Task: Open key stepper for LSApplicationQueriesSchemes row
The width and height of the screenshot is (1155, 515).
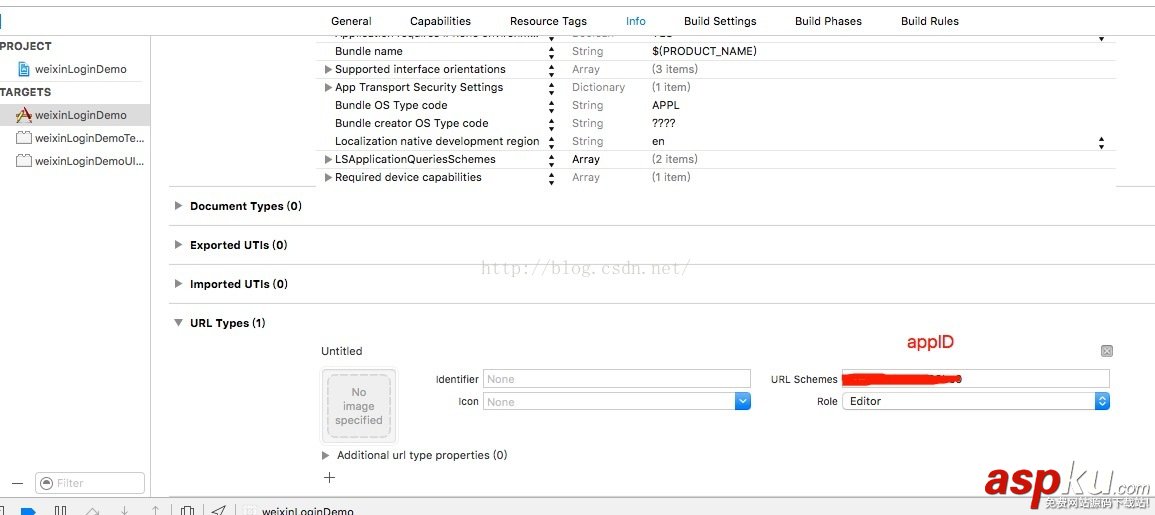Action: coord(551,159)
